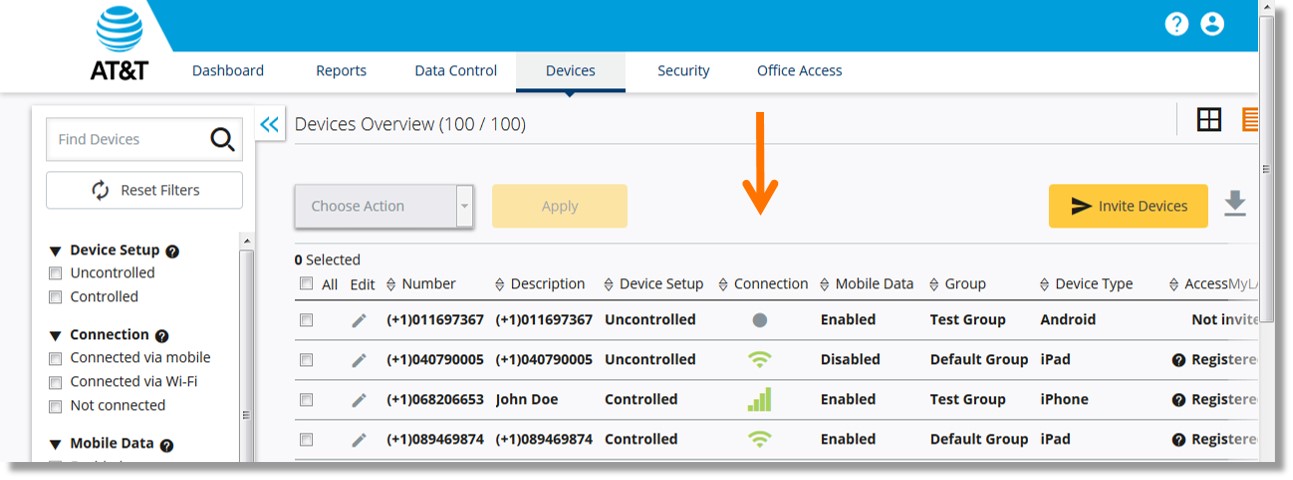Open the help question mark icon

[1176, 24]
